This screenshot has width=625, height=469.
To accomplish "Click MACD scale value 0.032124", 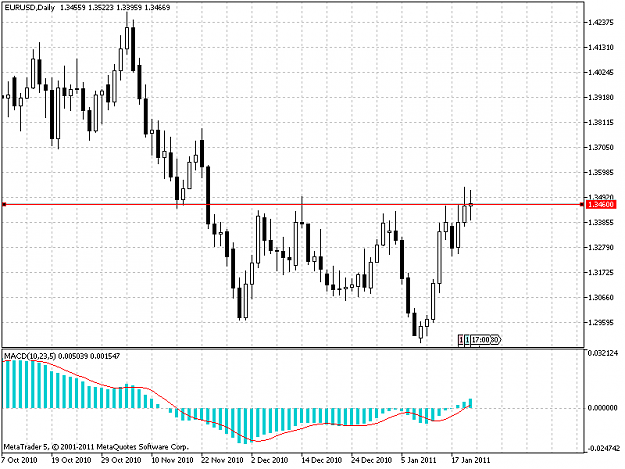I will 603,353.
